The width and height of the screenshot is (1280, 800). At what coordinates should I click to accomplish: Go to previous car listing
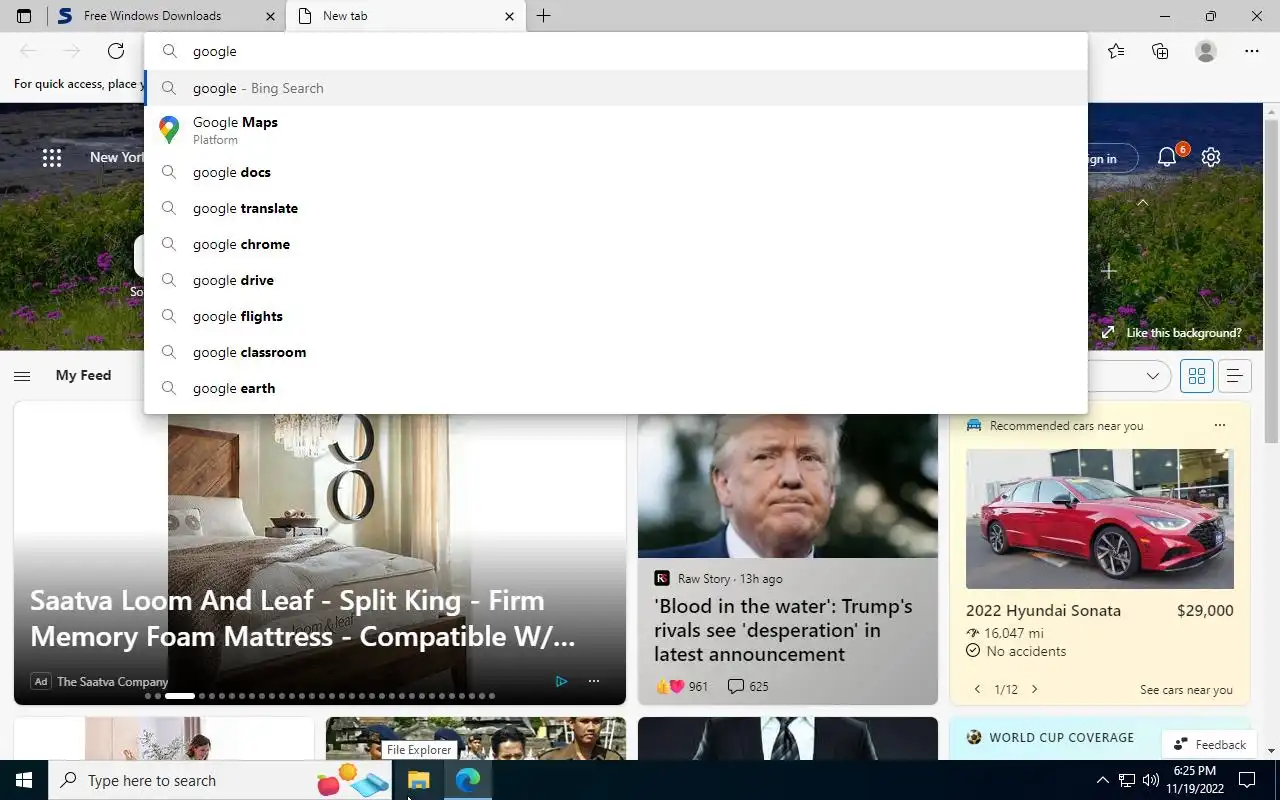pyautogui.click(x=978, y=690)
